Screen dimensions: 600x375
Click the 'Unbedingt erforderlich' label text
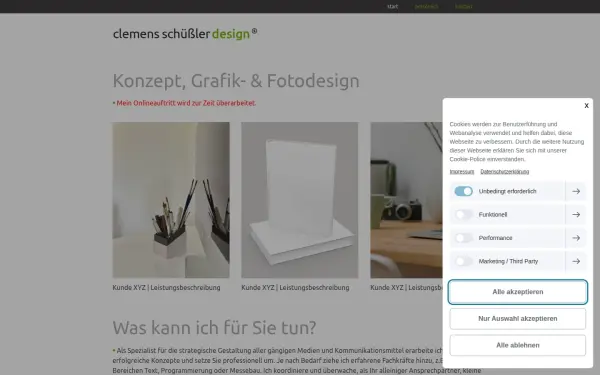(507, 191)
